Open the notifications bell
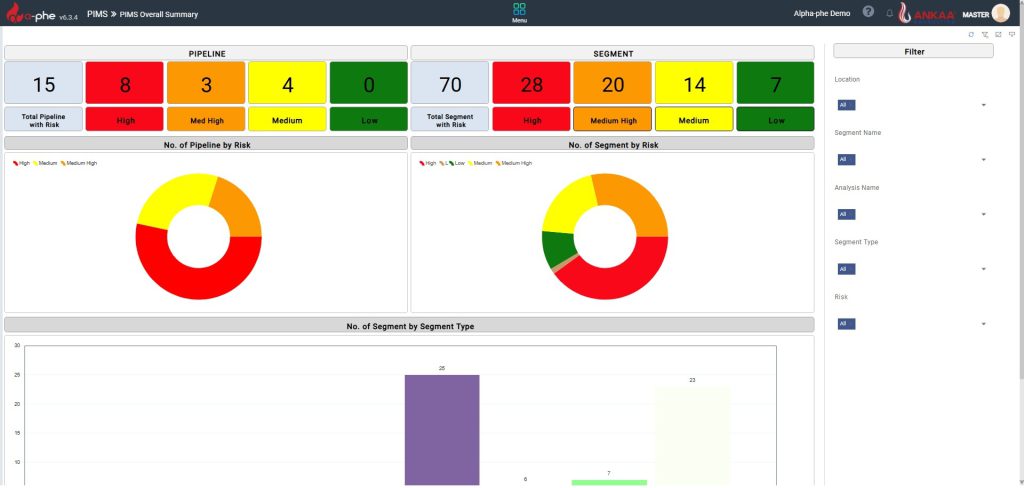Image resolution: width=1024 pixels, height=488 pixels. (x=889, y=13)
